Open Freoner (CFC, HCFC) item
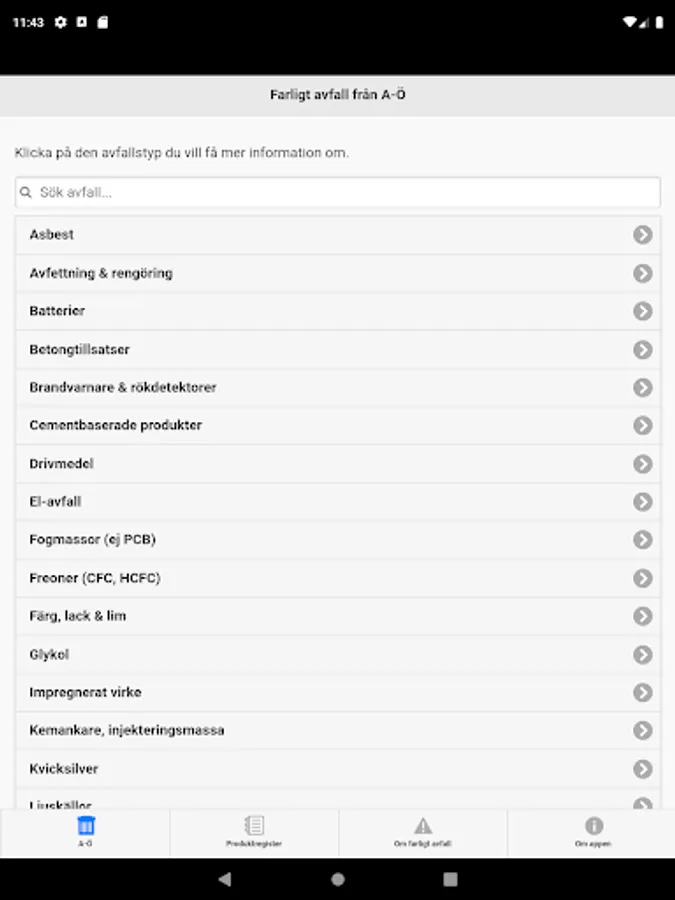675x900 pixels. point(95,578)
